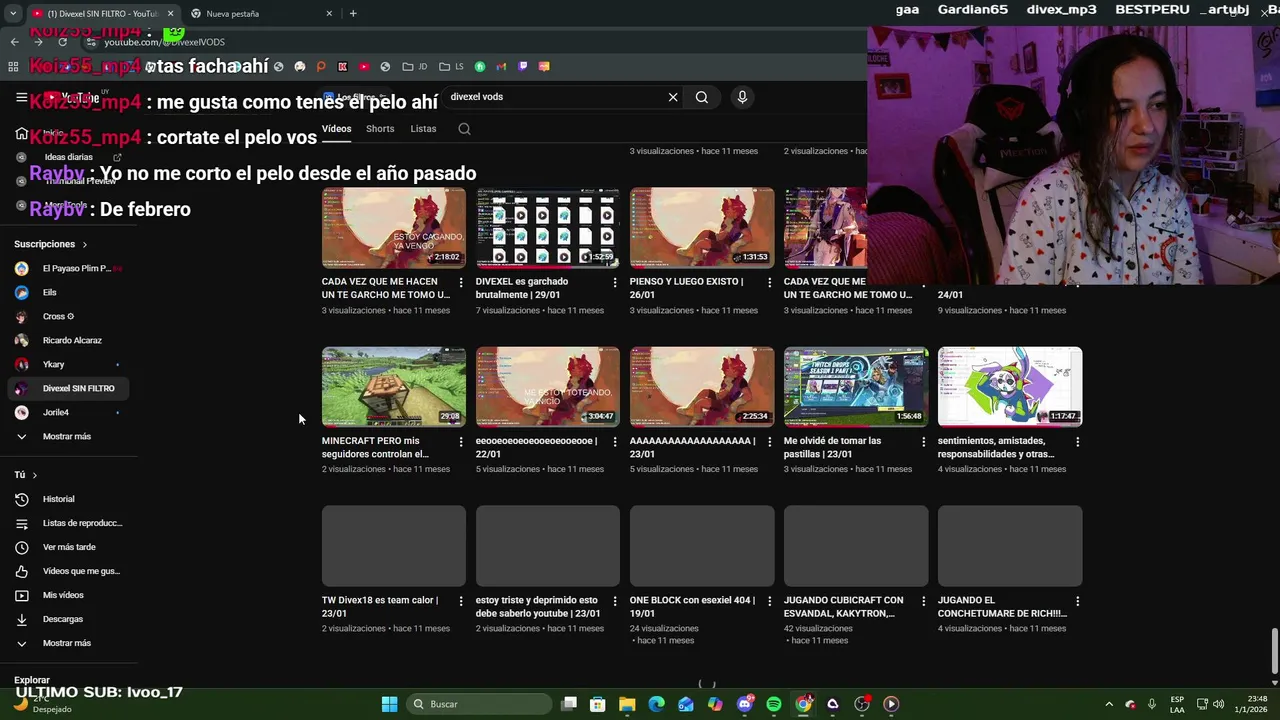1280x720 pixels.
Task: Open the volume control in system tray
Action: 1219,704
